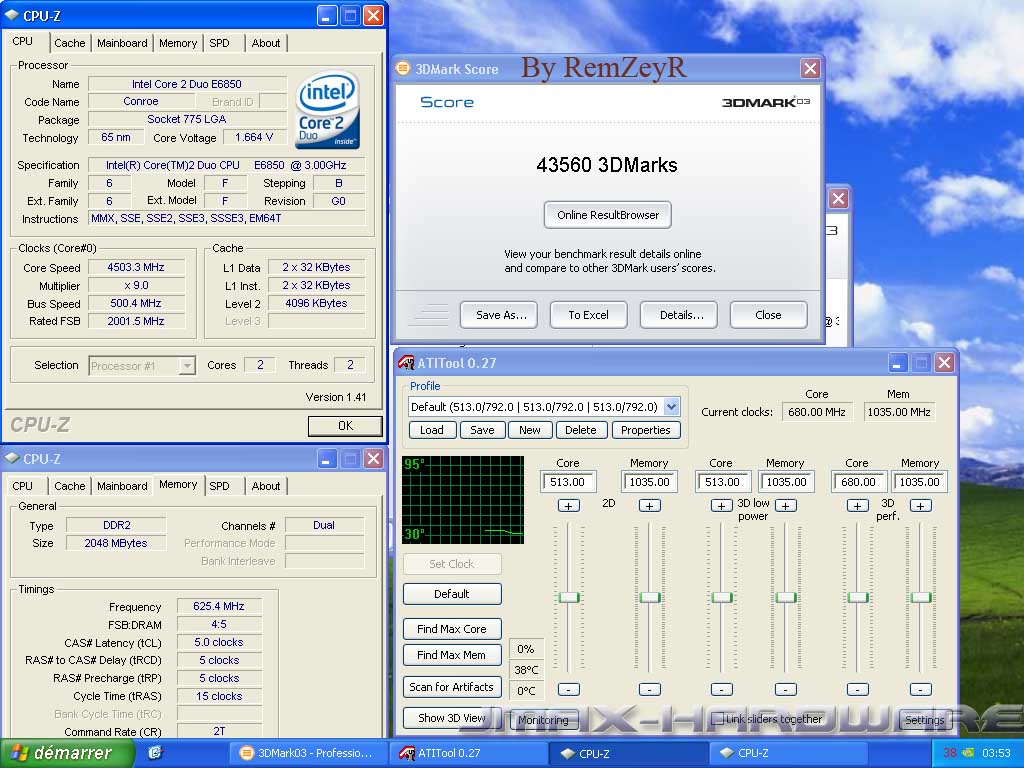Image resolution: width=1024 pixels, height=768 pixels.
Task: Click the temperature graph in ATITool
Action: tap(463, 500)
